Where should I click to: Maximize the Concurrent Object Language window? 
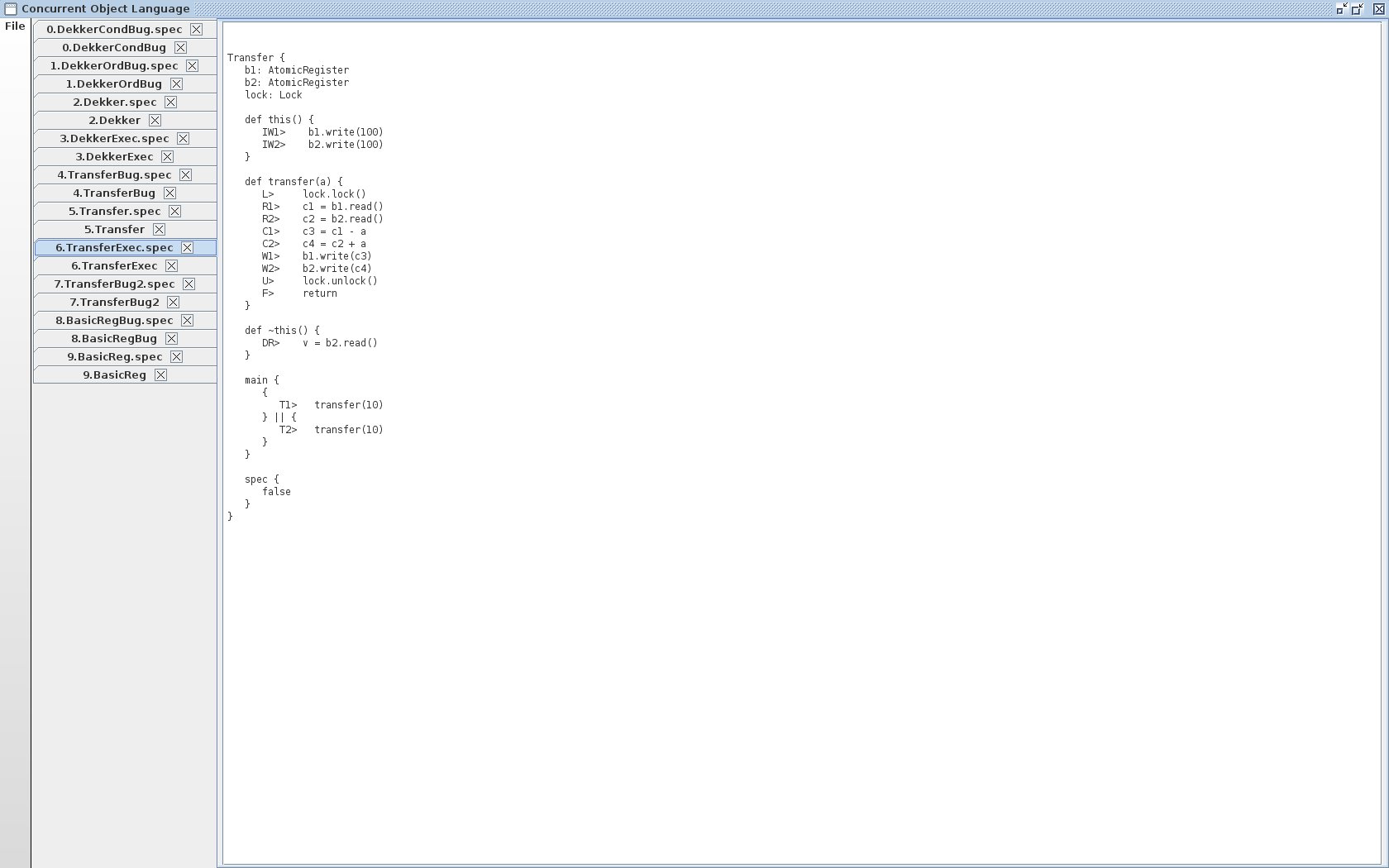(x=1358, y=9)
